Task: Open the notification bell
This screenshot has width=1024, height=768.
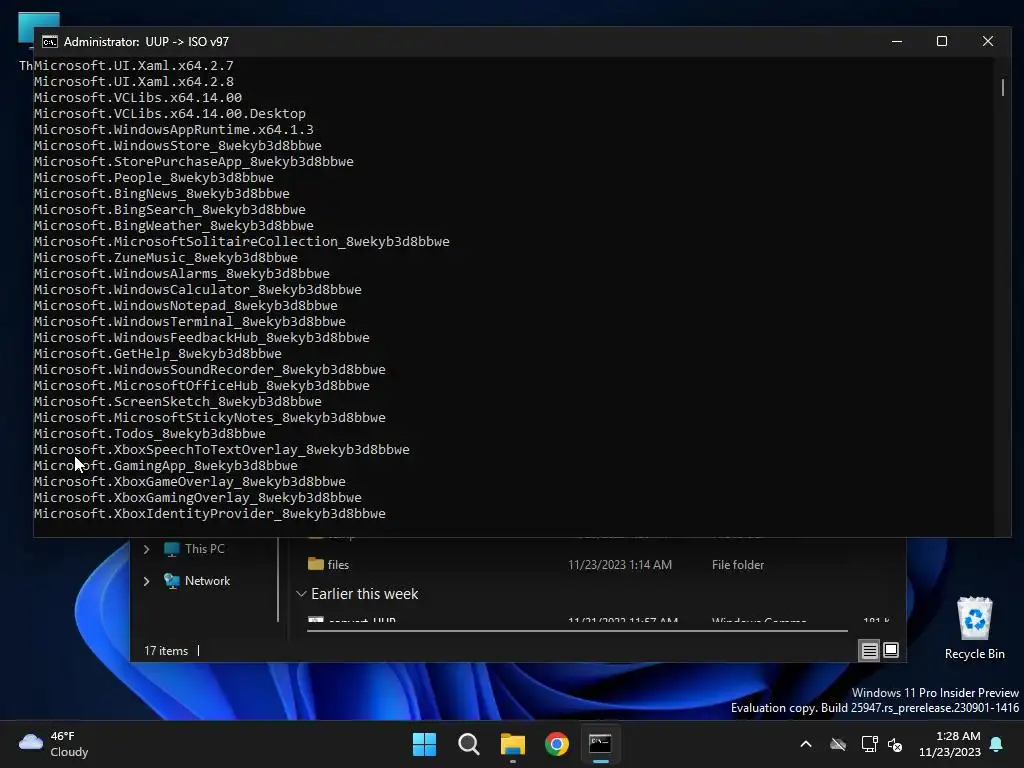Action: point(997,744)
